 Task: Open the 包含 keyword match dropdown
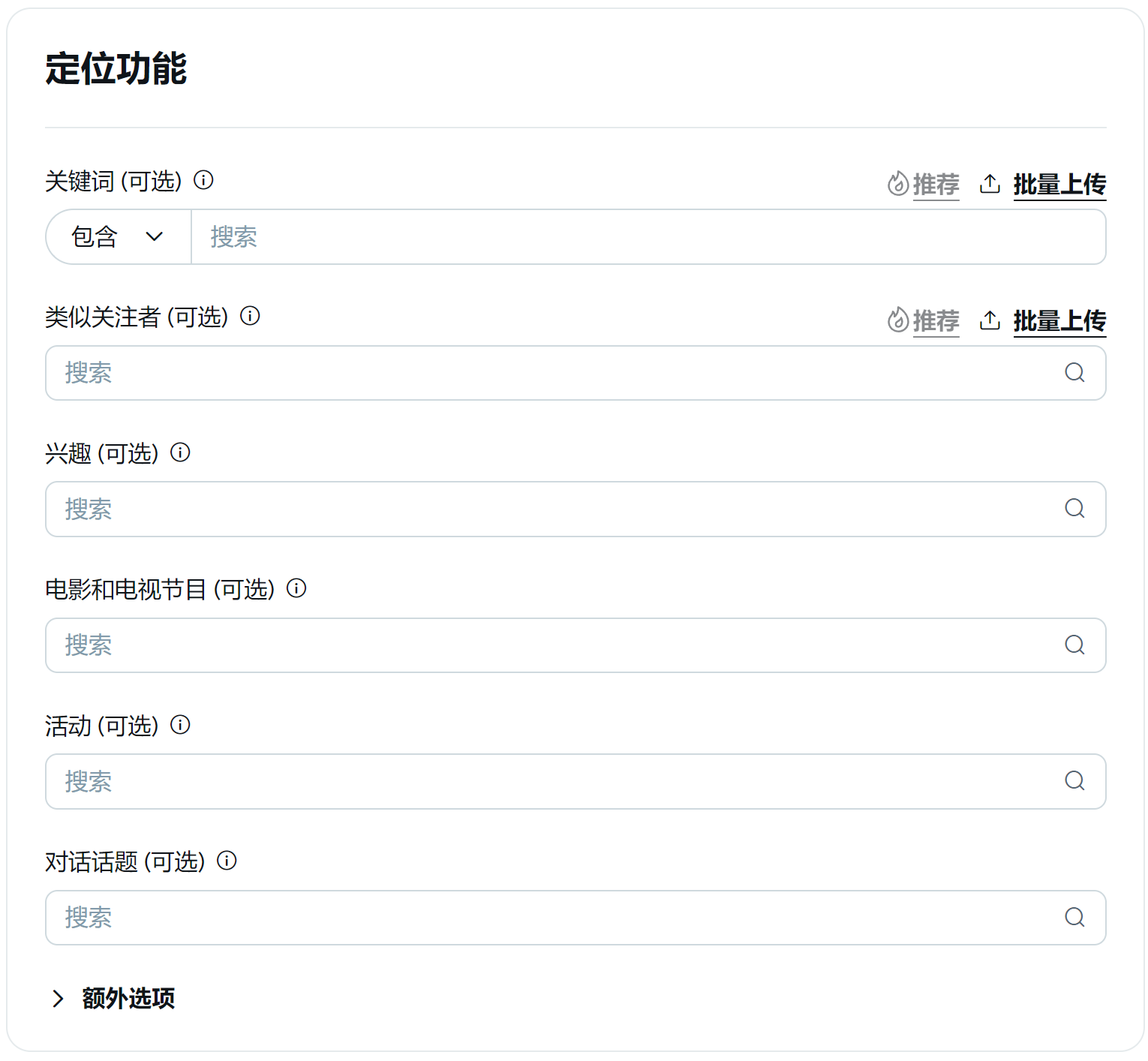point(119,237)
